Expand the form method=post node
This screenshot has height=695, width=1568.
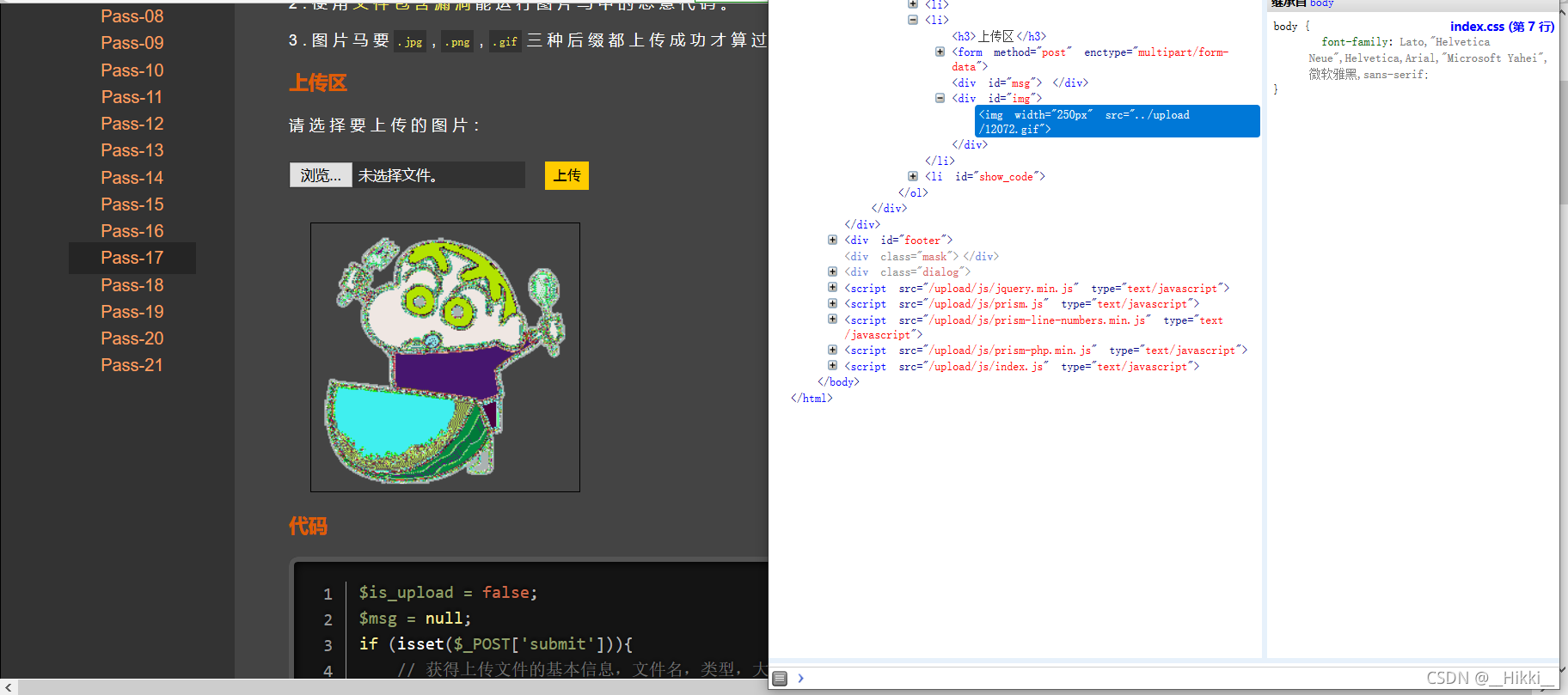coord(940,52)
